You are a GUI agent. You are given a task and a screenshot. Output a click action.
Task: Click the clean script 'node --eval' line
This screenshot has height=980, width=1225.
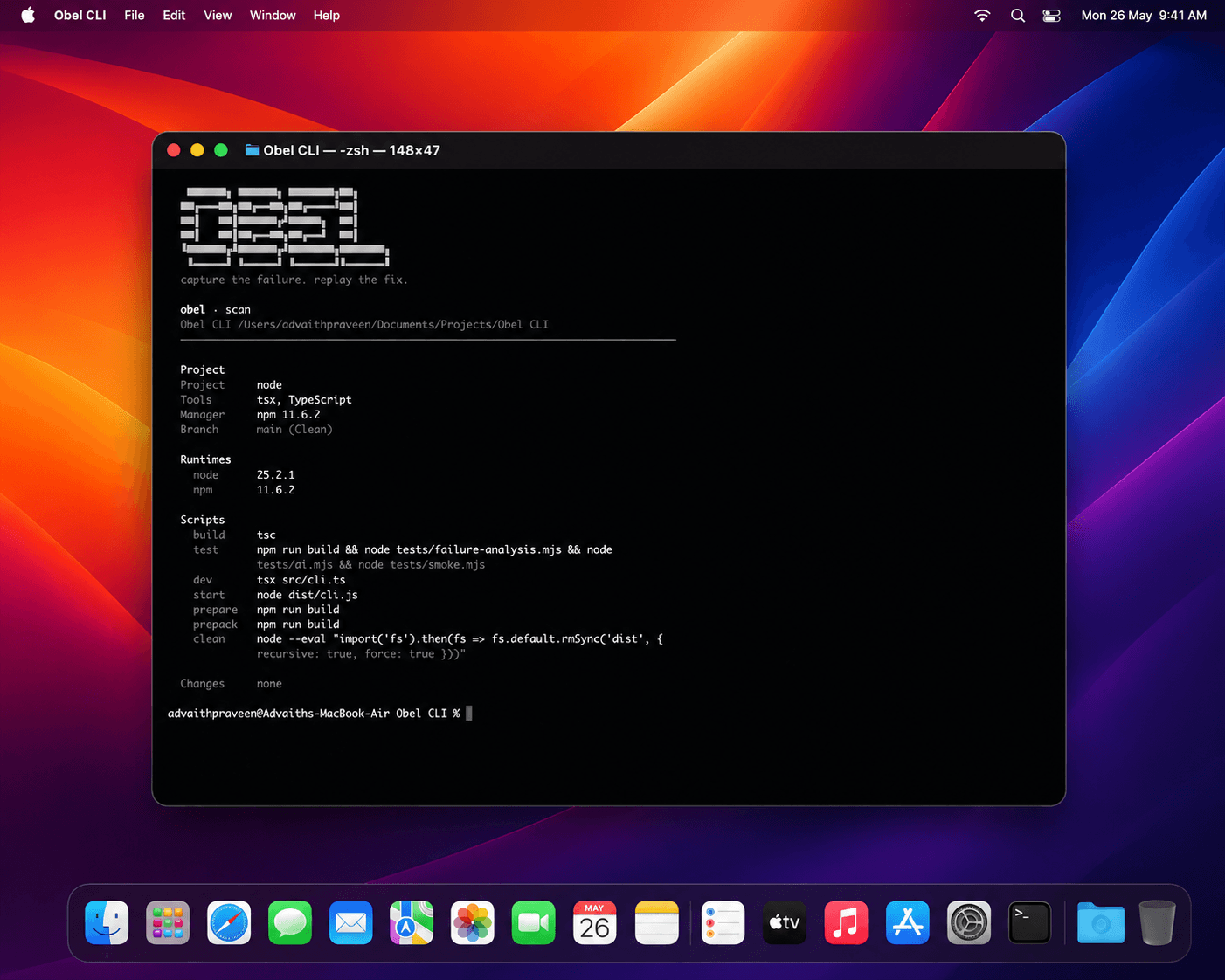pos(460,638)
